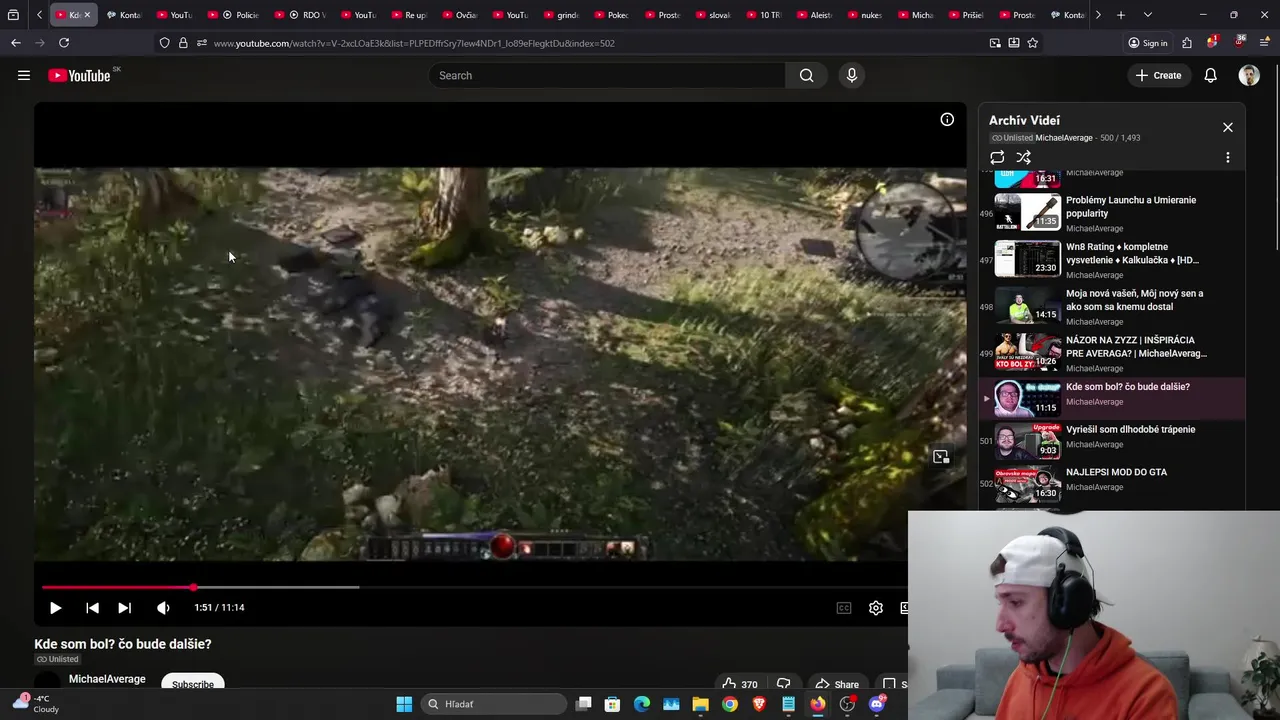Image resolution: width=1280 pixels, height=720 pixels.
Task: Open MichaelAverage channel below video
Action: pyautogui.click(x=107, y=679)
